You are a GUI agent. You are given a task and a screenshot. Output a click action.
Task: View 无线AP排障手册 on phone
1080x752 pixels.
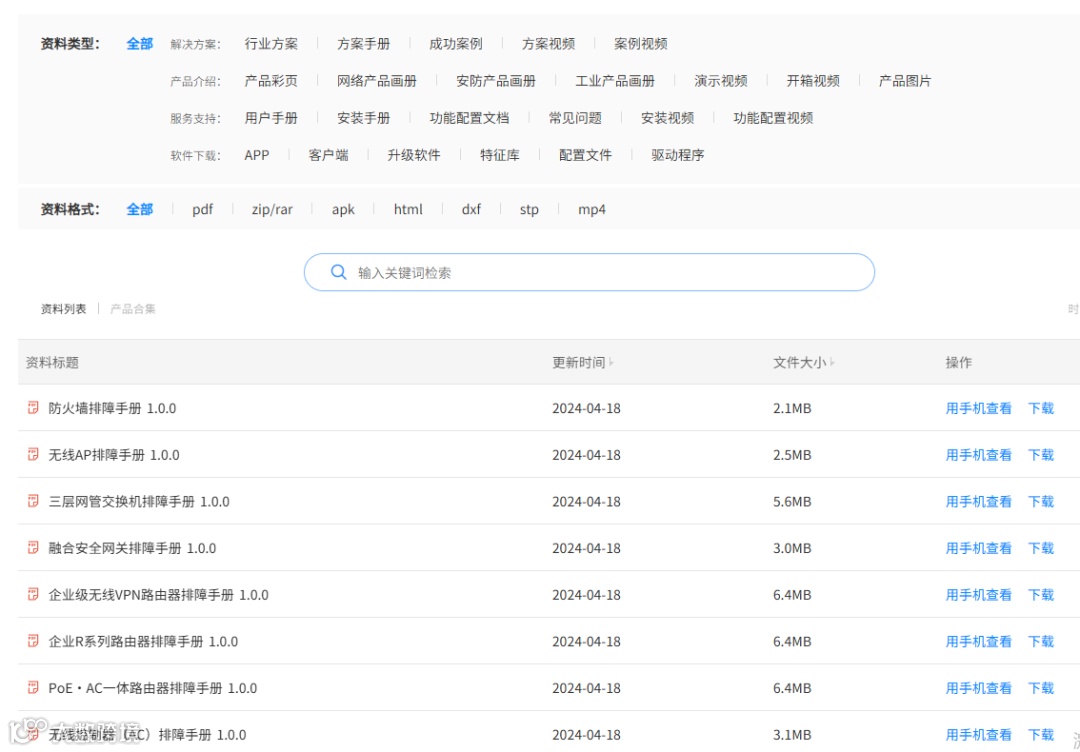[x=979, y=455]
